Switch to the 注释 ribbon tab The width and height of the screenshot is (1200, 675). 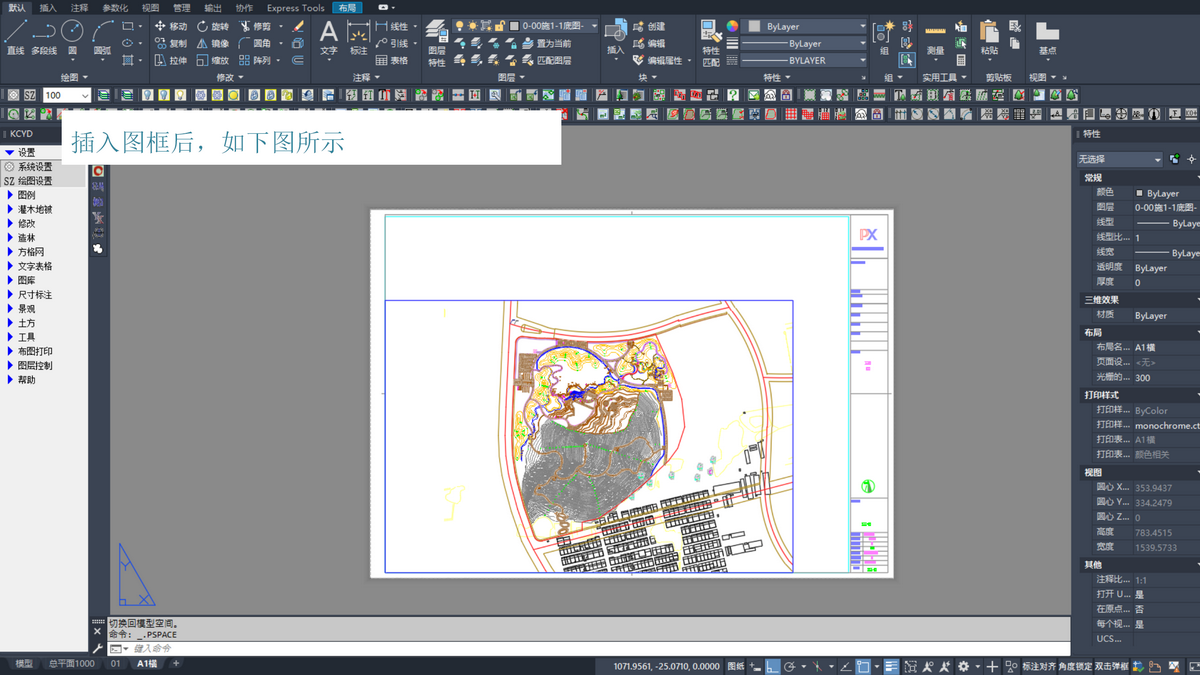pyautogui.click(x=79, y=8)
